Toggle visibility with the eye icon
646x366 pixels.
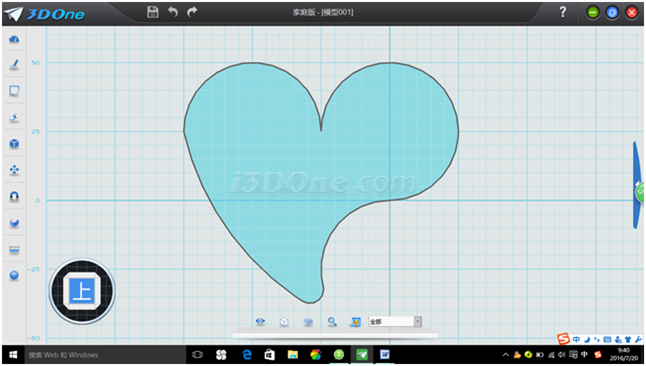260,321
